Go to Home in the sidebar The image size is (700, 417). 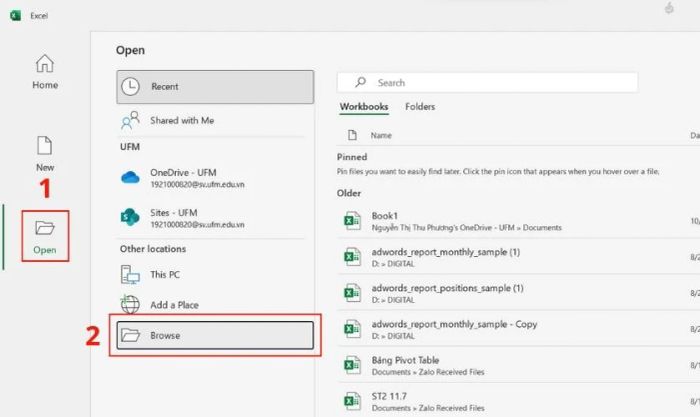(45, 71)
